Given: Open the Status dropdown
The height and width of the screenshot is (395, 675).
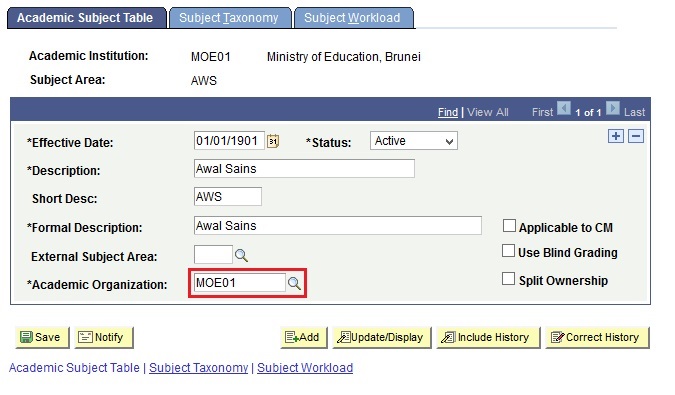Looking at the screenshot, I should point(414,141).
